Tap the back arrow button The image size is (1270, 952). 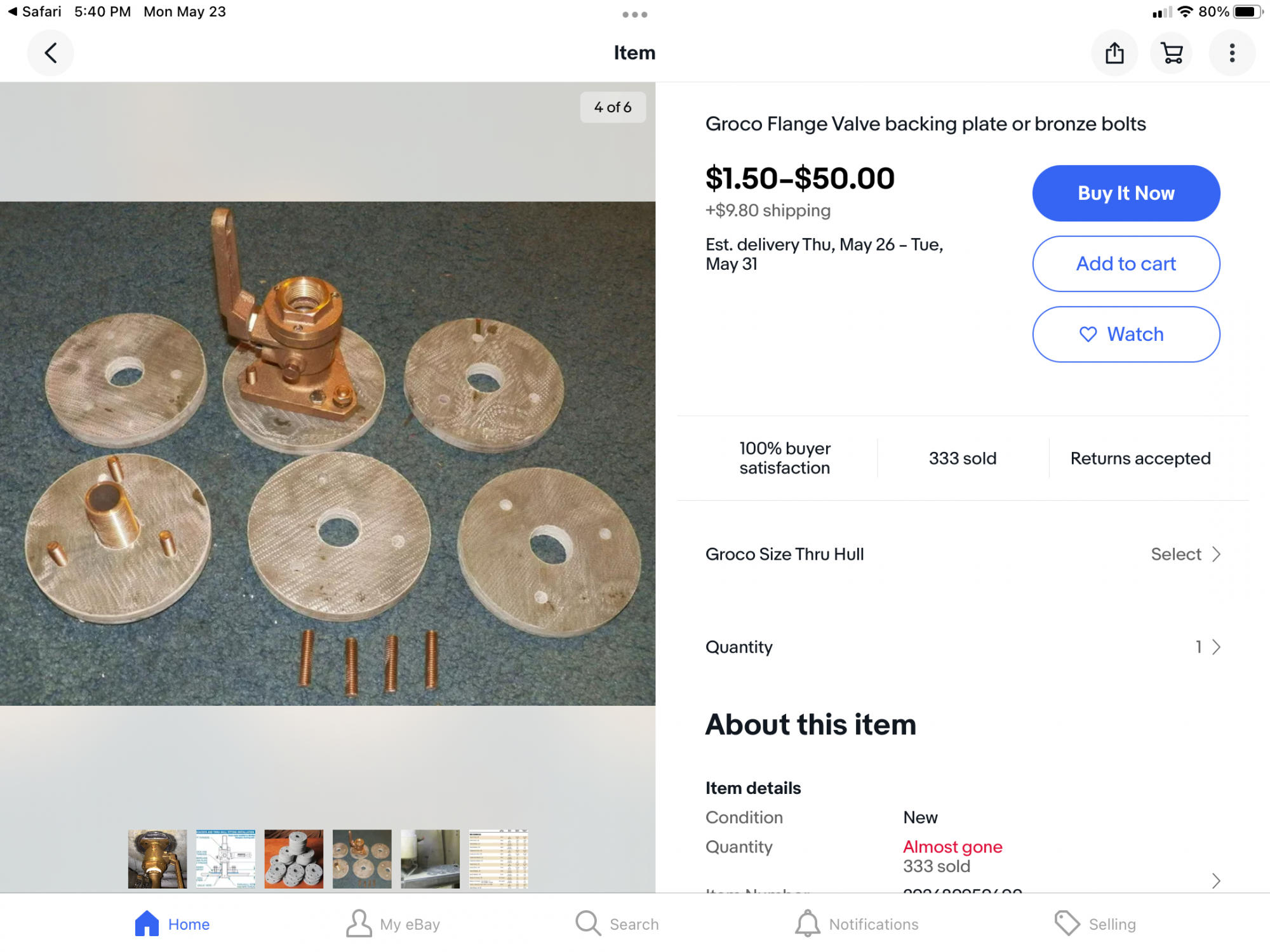coord(51,53)
